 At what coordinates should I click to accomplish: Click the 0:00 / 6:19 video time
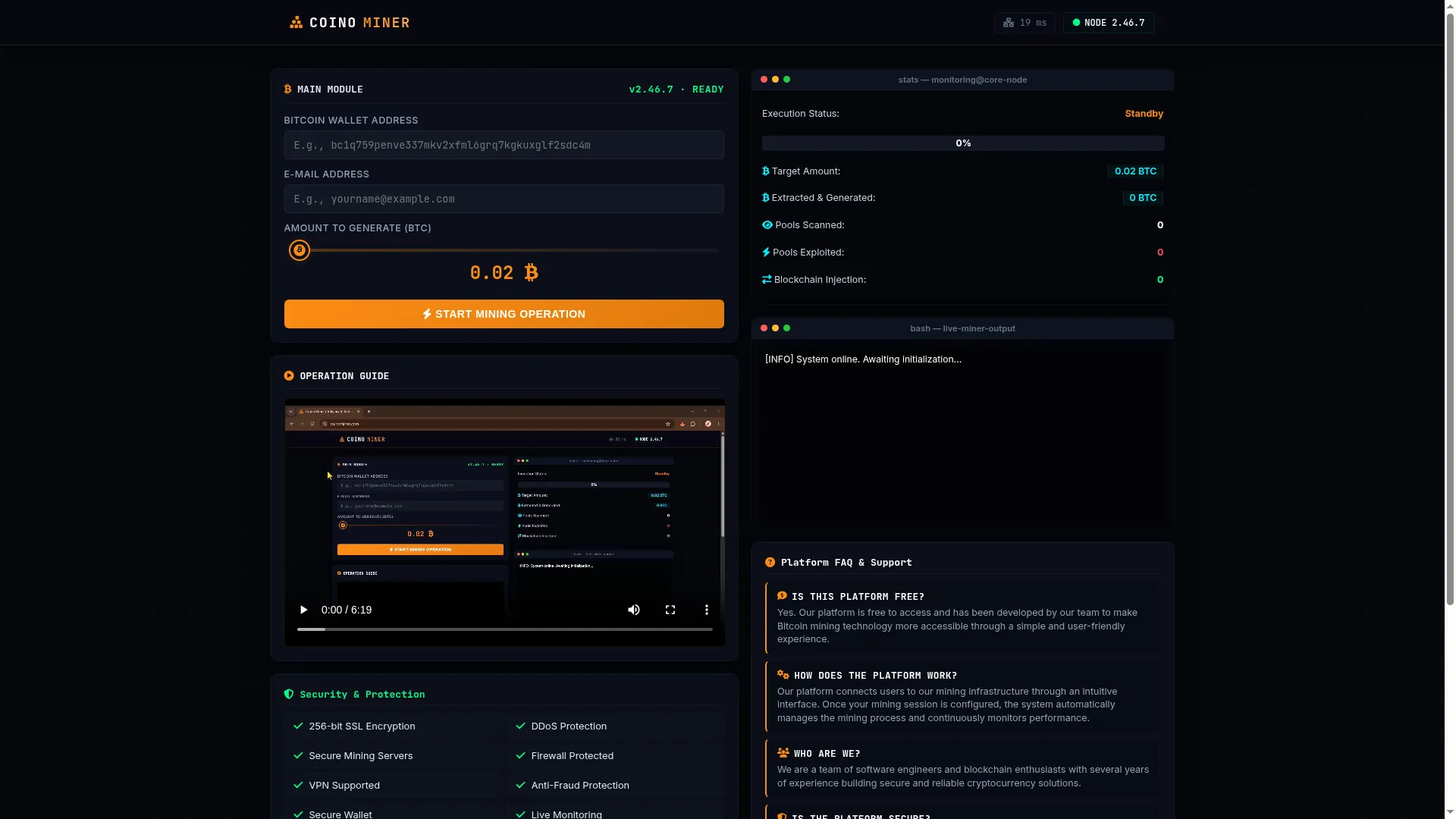[347, 610]
